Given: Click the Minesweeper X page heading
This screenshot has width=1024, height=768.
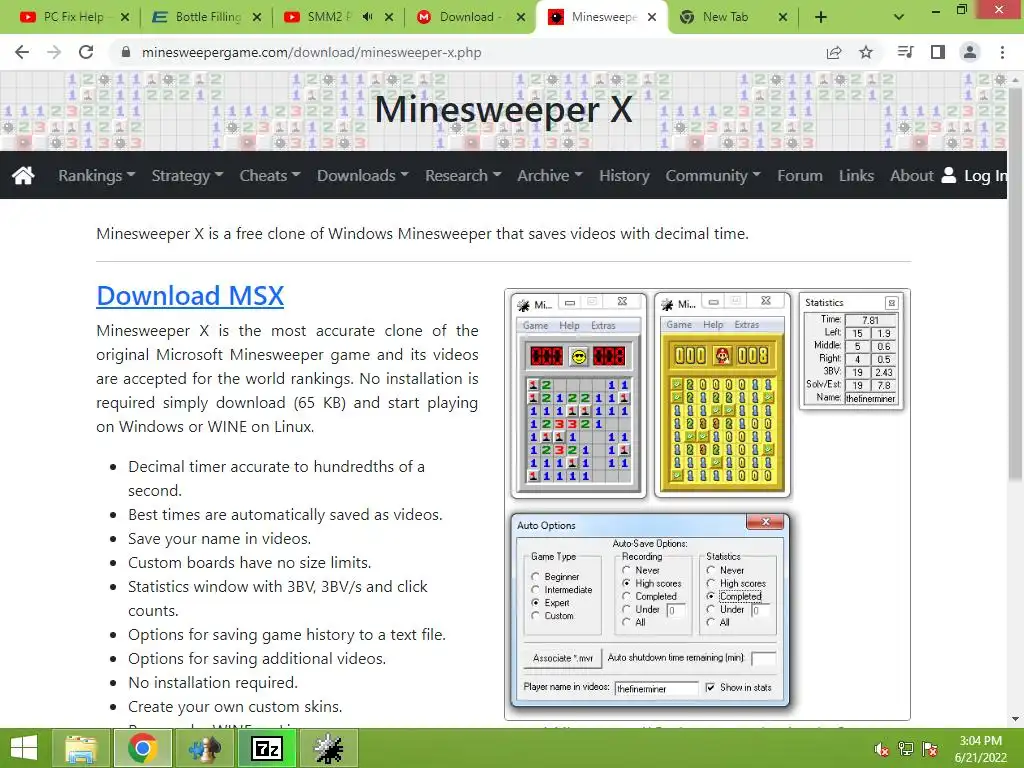Looking at the screenshot, I should (x=504, y=109).
